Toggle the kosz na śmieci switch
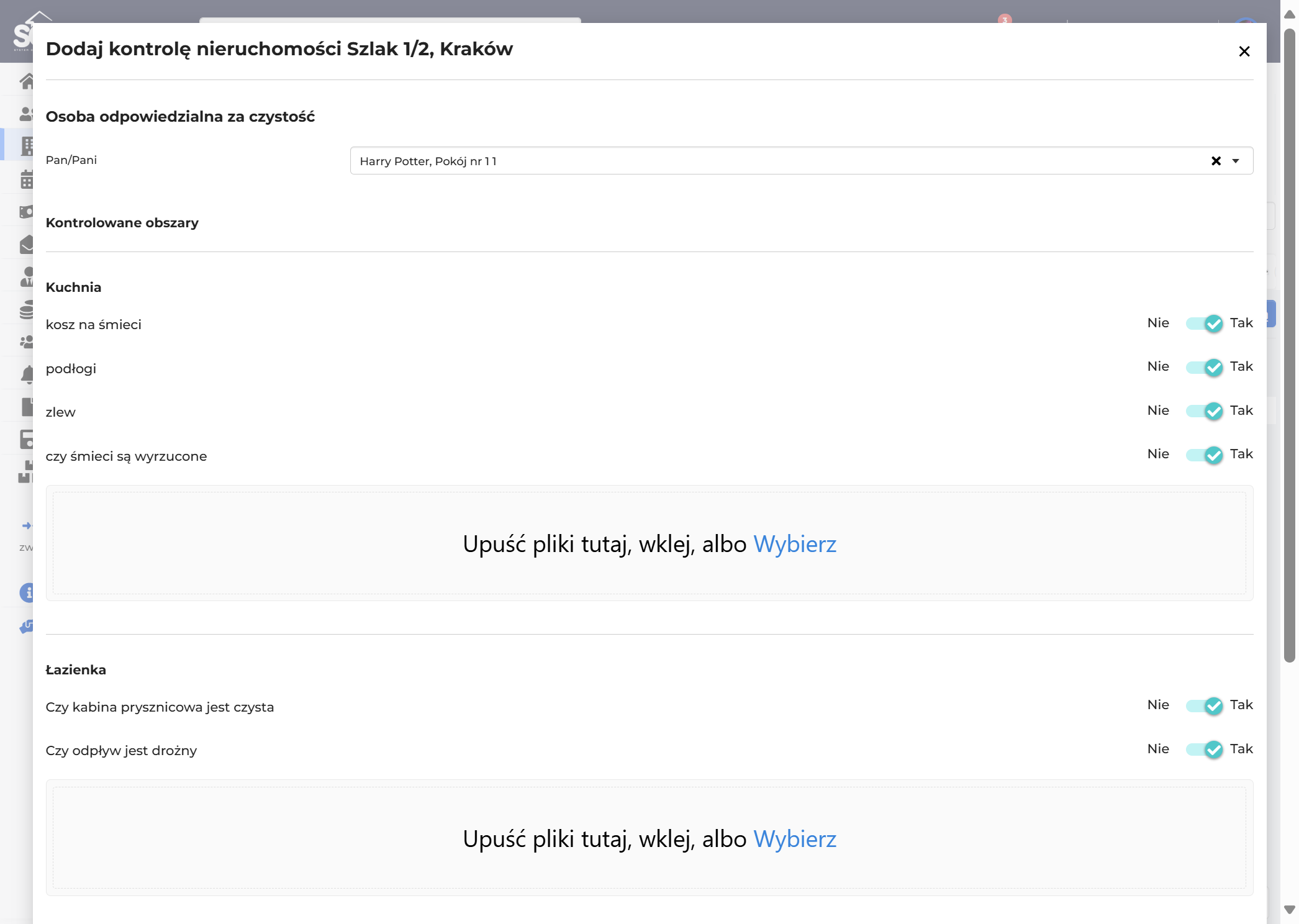 point(1204,324)
